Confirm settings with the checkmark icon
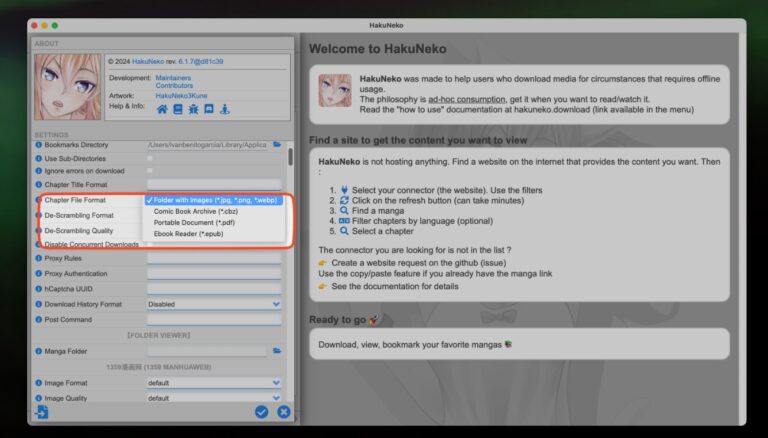768x438 pixels. 261,411
